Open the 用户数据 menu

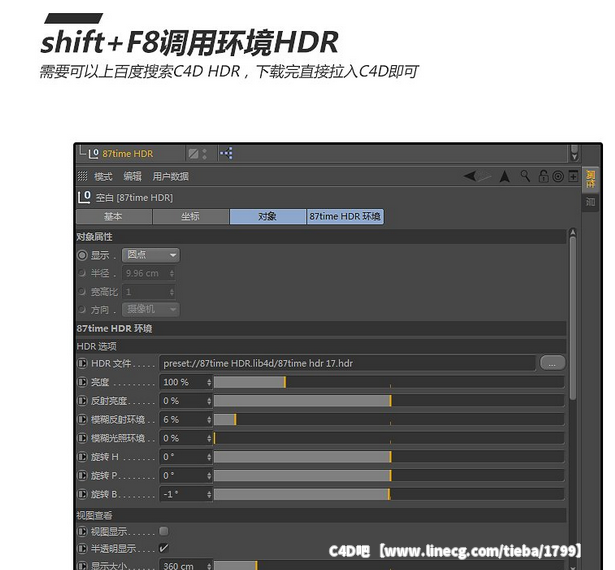pos(170,177)
